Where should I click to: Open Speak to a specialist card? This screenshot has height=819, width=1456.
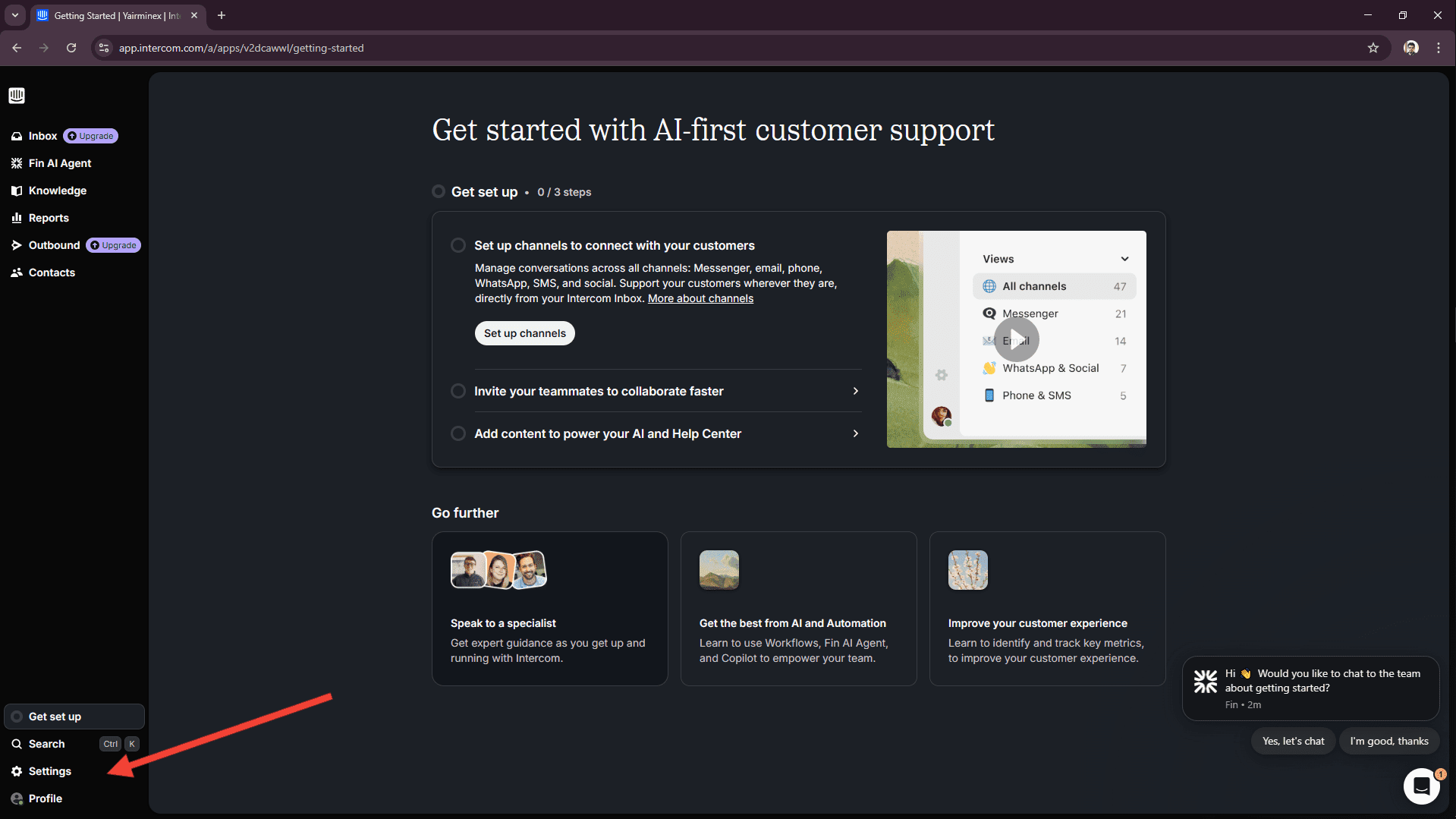549,609
